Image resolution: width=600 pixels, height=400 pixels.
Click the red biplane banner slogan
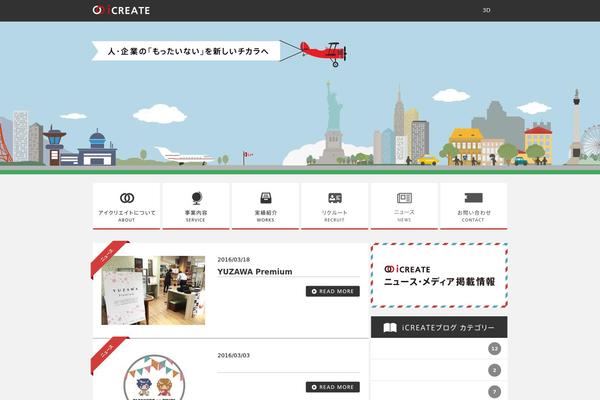tap(186, 51)
